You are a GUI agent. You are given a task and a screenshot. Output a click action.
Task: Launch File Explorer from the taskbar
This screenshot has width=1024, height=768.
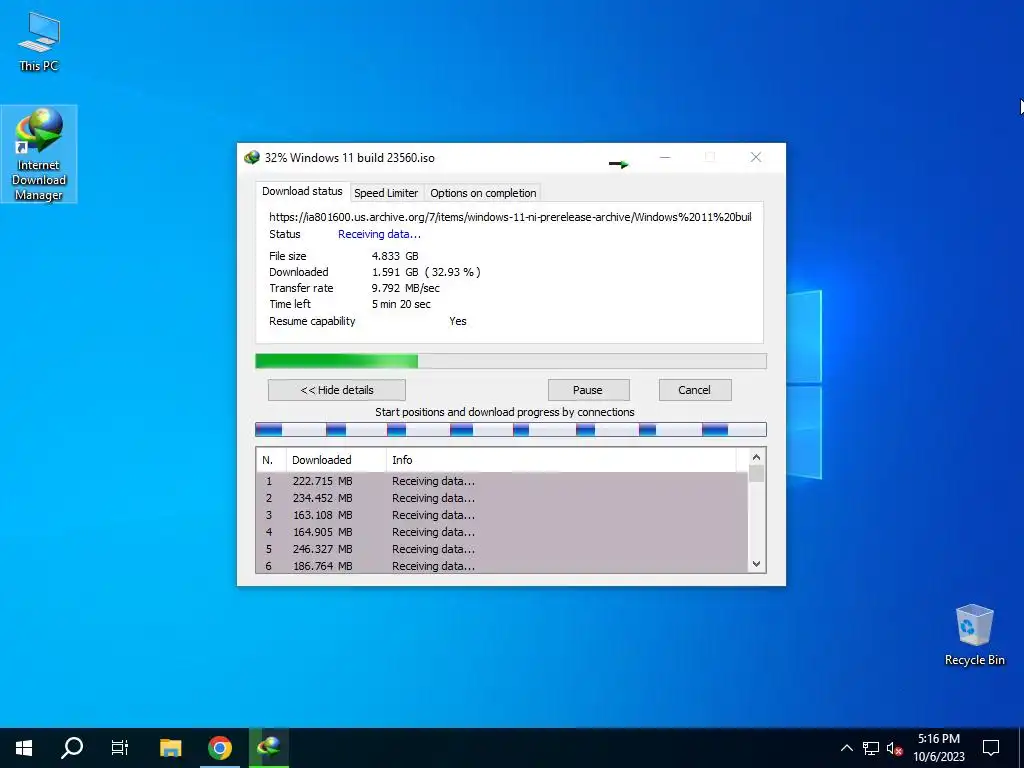tap(170, 748)
